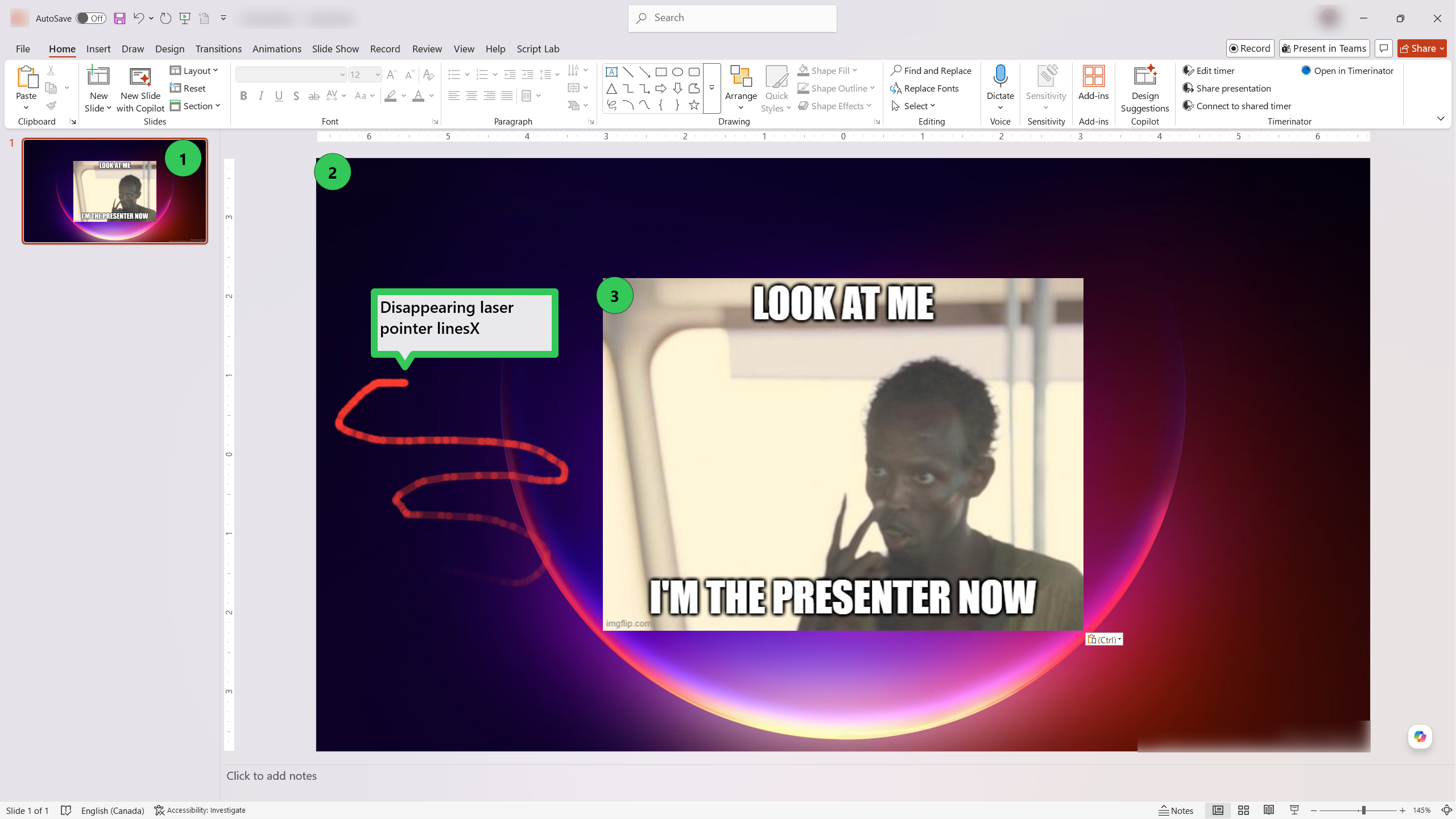Click Find and Replace
Screen dimensions: 1456x819
pos(931,71)
